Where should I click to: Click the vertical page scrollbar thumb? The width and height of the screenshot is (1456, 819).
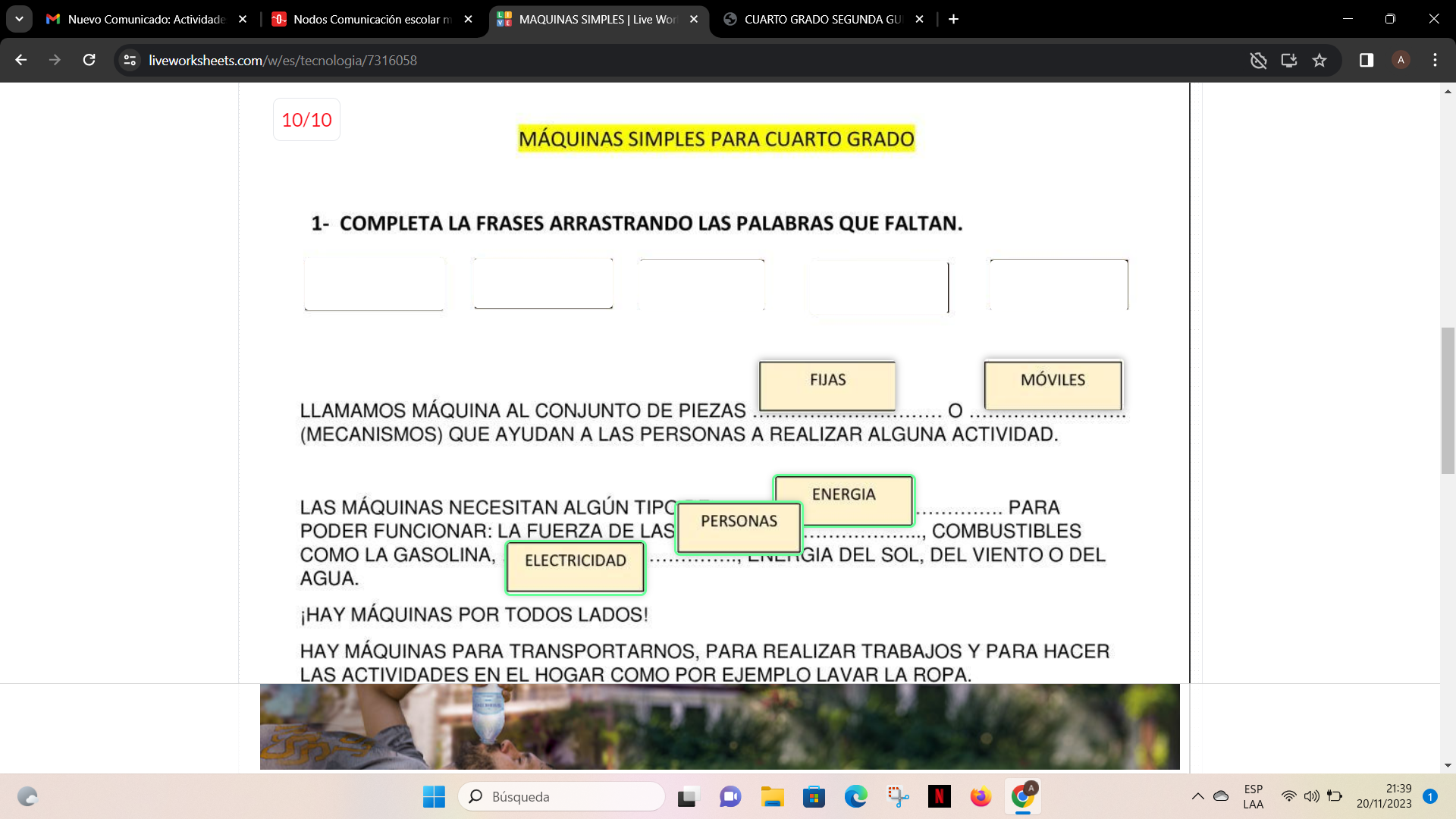tap(1448, 400)
